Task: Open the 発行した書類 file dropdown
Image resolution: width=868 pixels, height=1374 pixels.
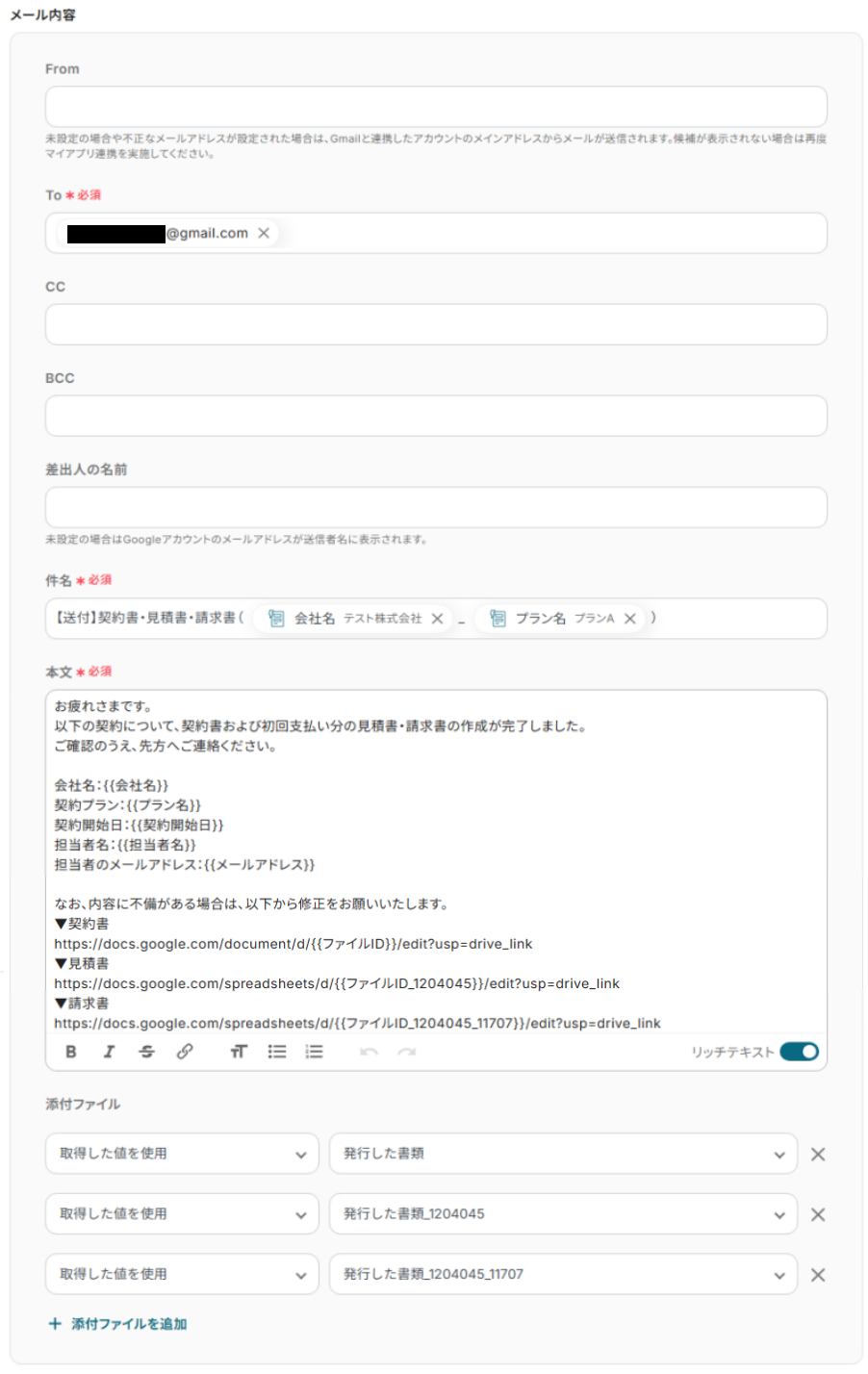Action: (x=563, y=1154)
